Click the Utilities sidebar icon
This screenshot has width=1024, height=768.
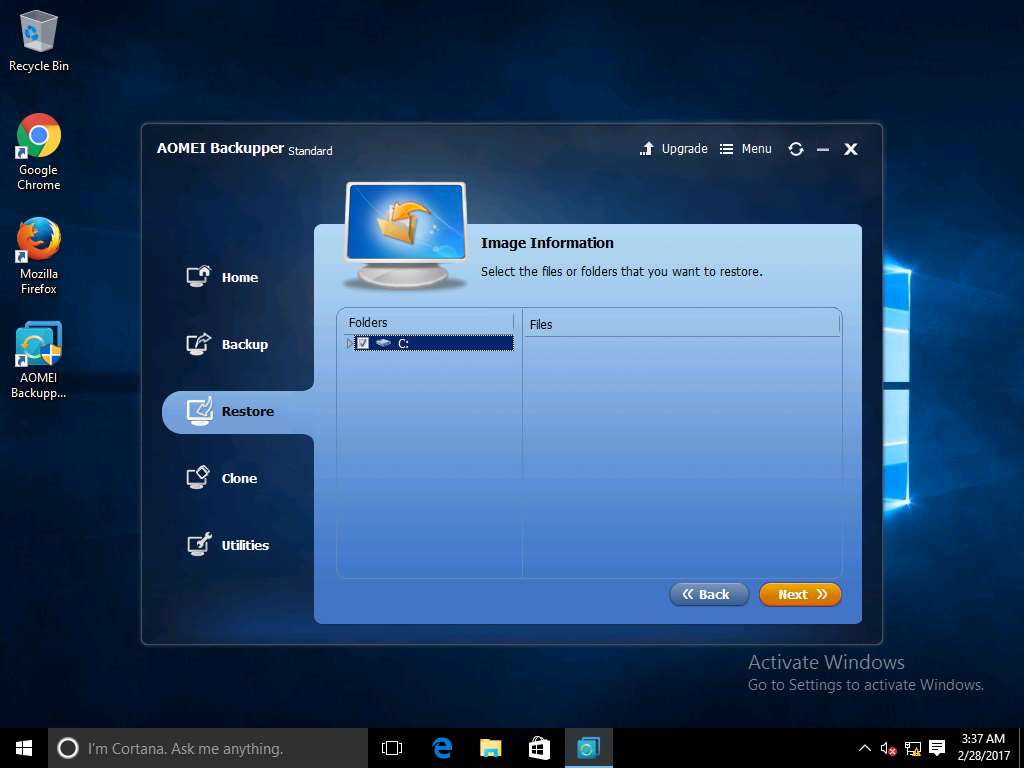199,544
